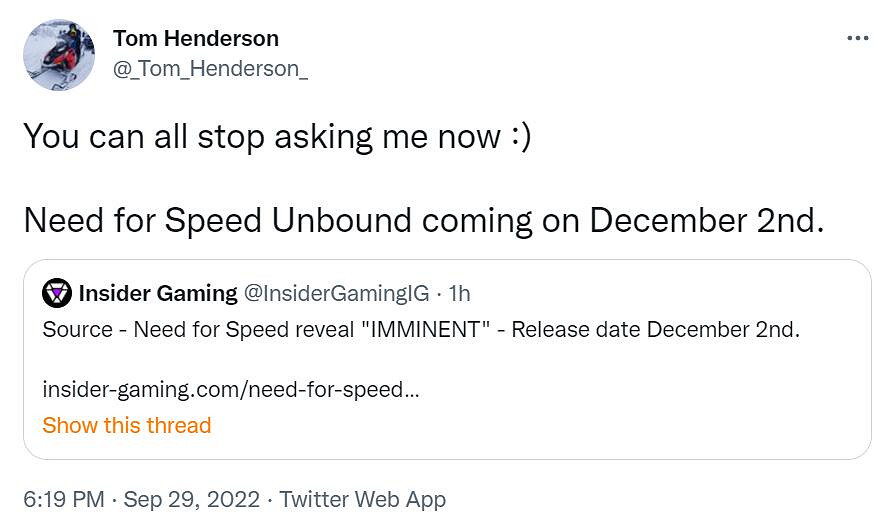This screenshot has height=531, width=896.
Task: Click Show this thread
Action: 127,425
